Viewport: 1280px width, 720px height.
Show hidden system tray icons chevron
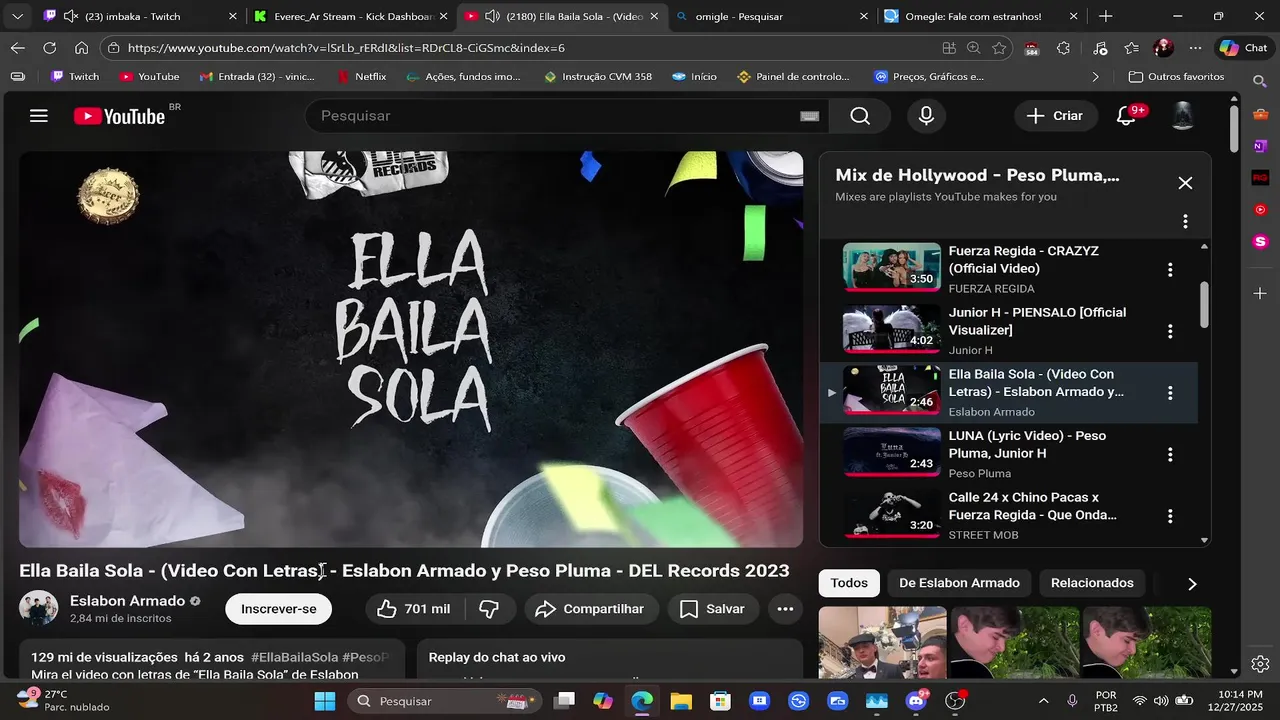point(1043,701)
